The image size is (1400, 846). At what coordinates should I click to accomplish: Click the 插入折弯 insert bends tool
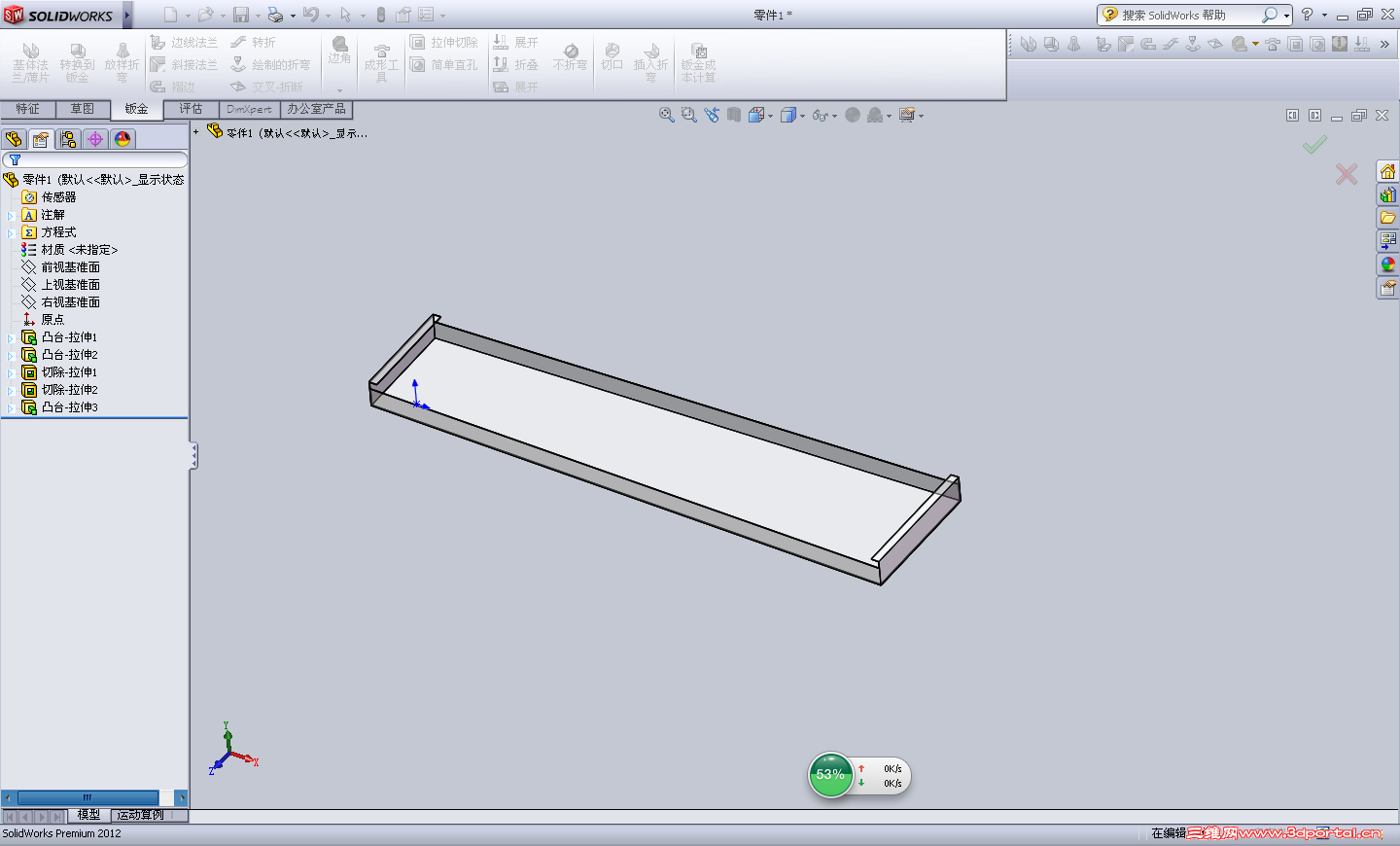pyautogui.click(x=651, y=63)
